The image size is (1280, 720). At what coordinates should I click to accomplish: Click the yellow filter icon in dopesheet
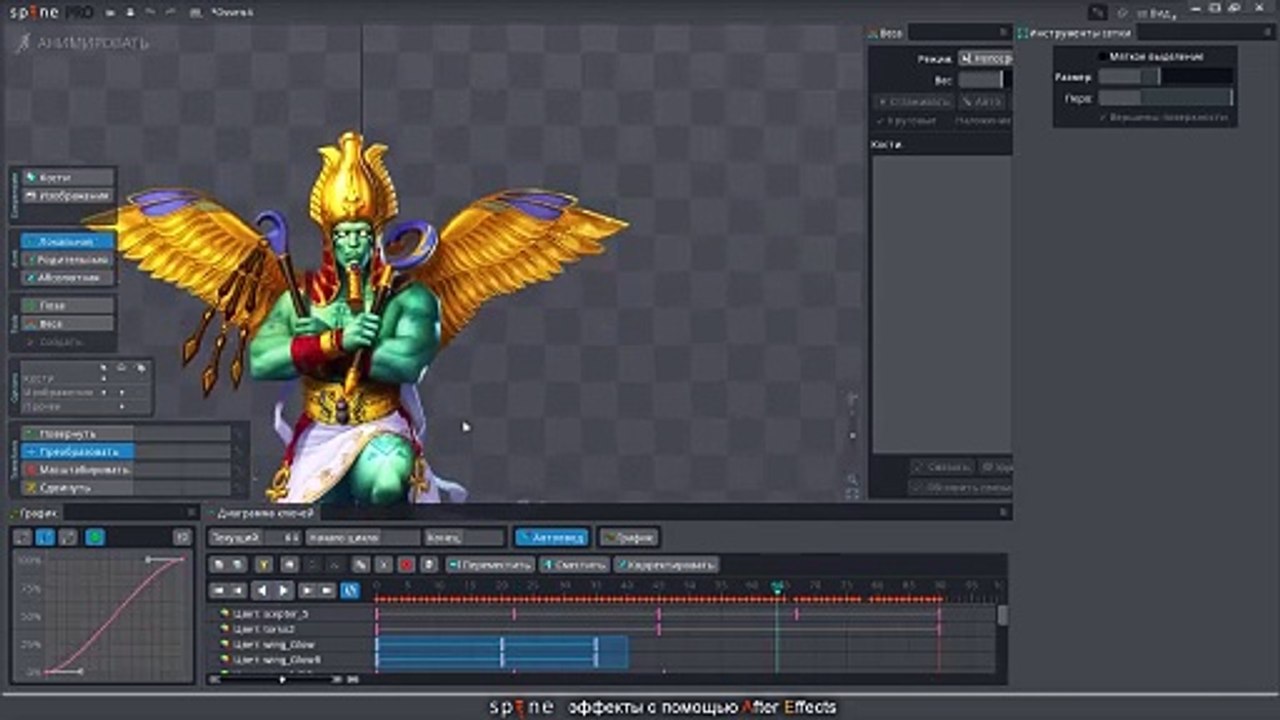click(264, 565)
